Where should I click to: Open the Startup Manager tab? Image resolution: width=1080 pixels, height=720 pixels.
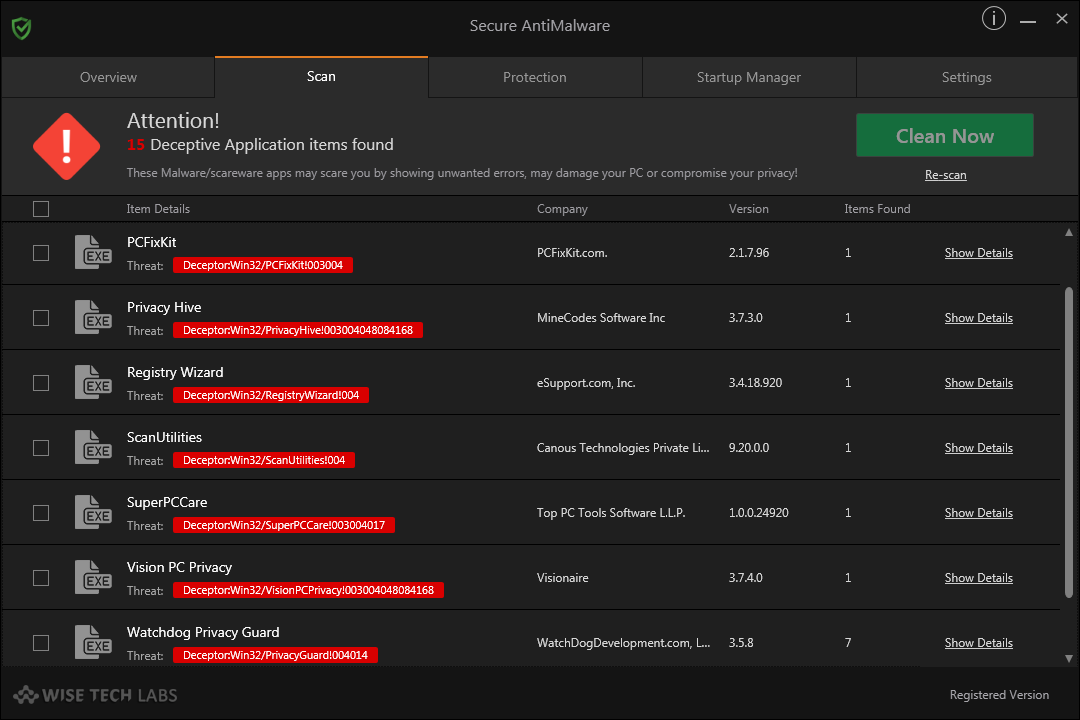pyautogui.click(x=749, y=77)
